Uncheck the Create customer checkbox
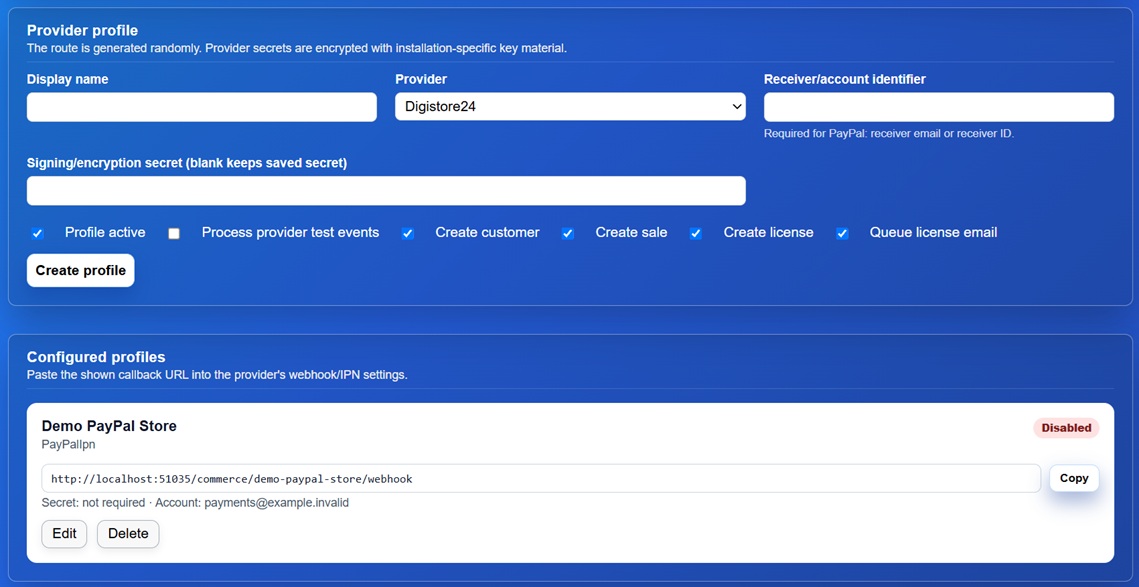 click(408, 233)
